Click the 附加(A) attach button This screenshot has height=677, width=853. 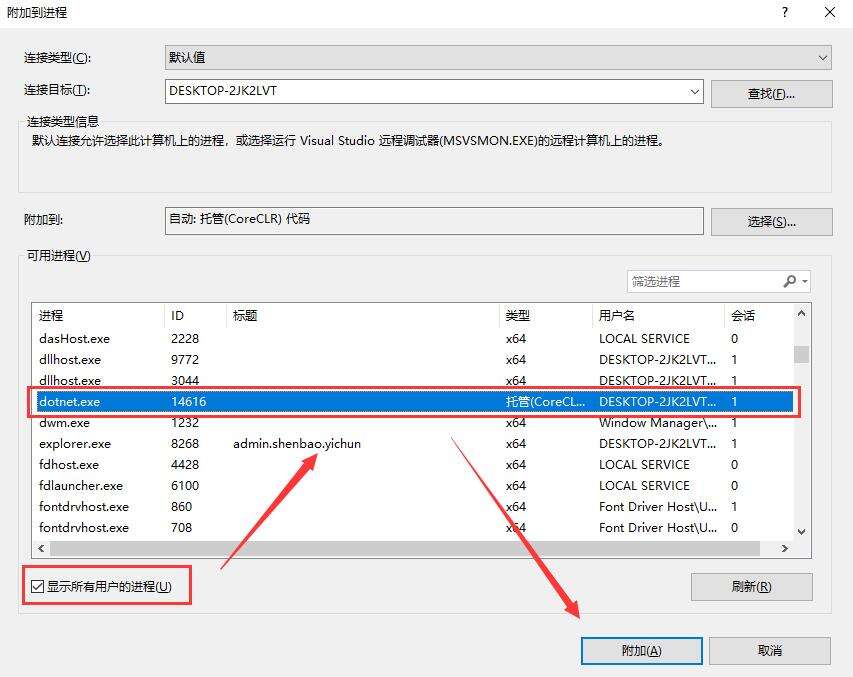point(641,651)
